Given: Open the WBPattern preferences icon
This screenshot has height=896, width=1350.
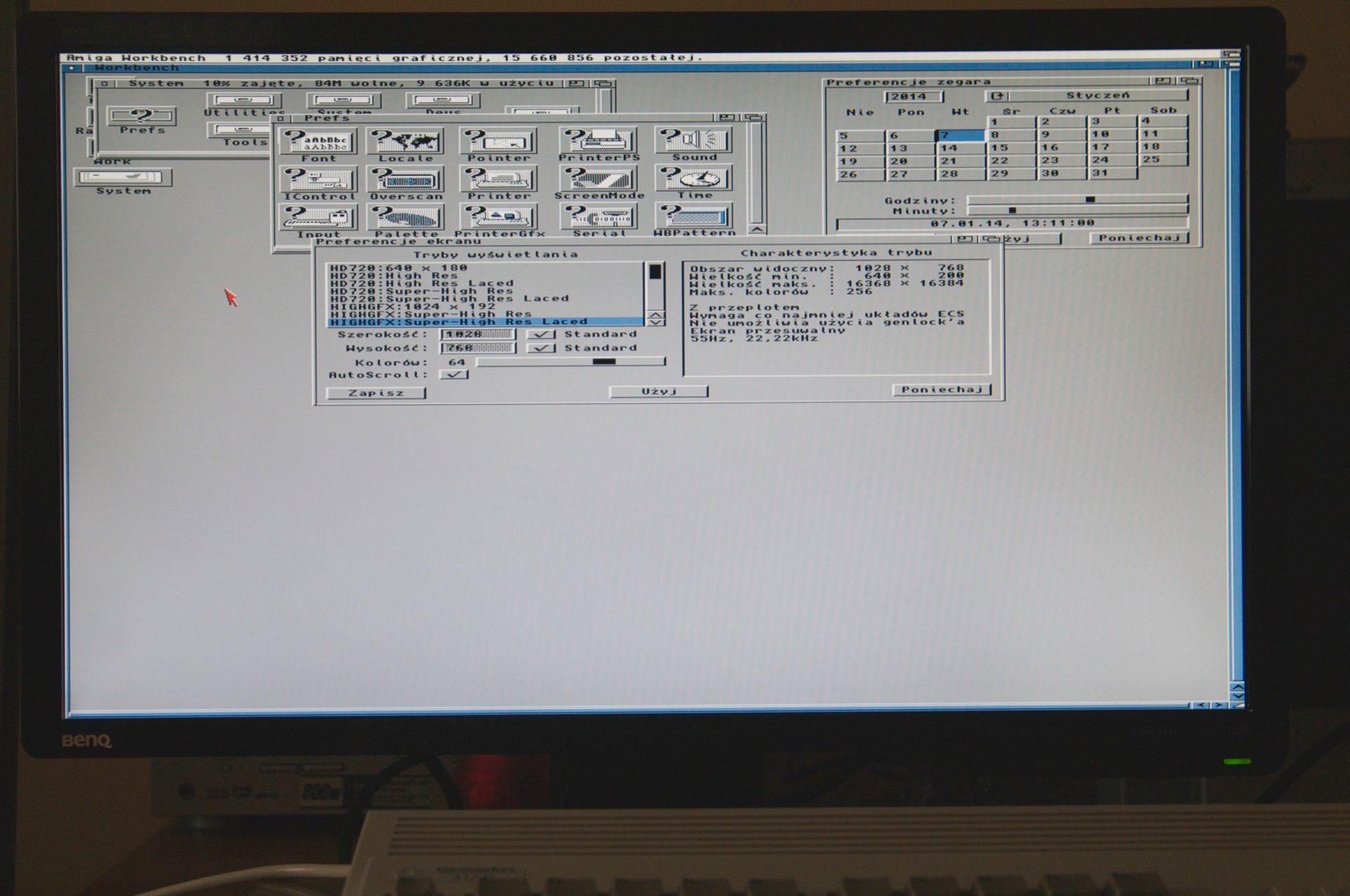Looking at the screenshot, I should pyautogui.click(x=694, y=220).
